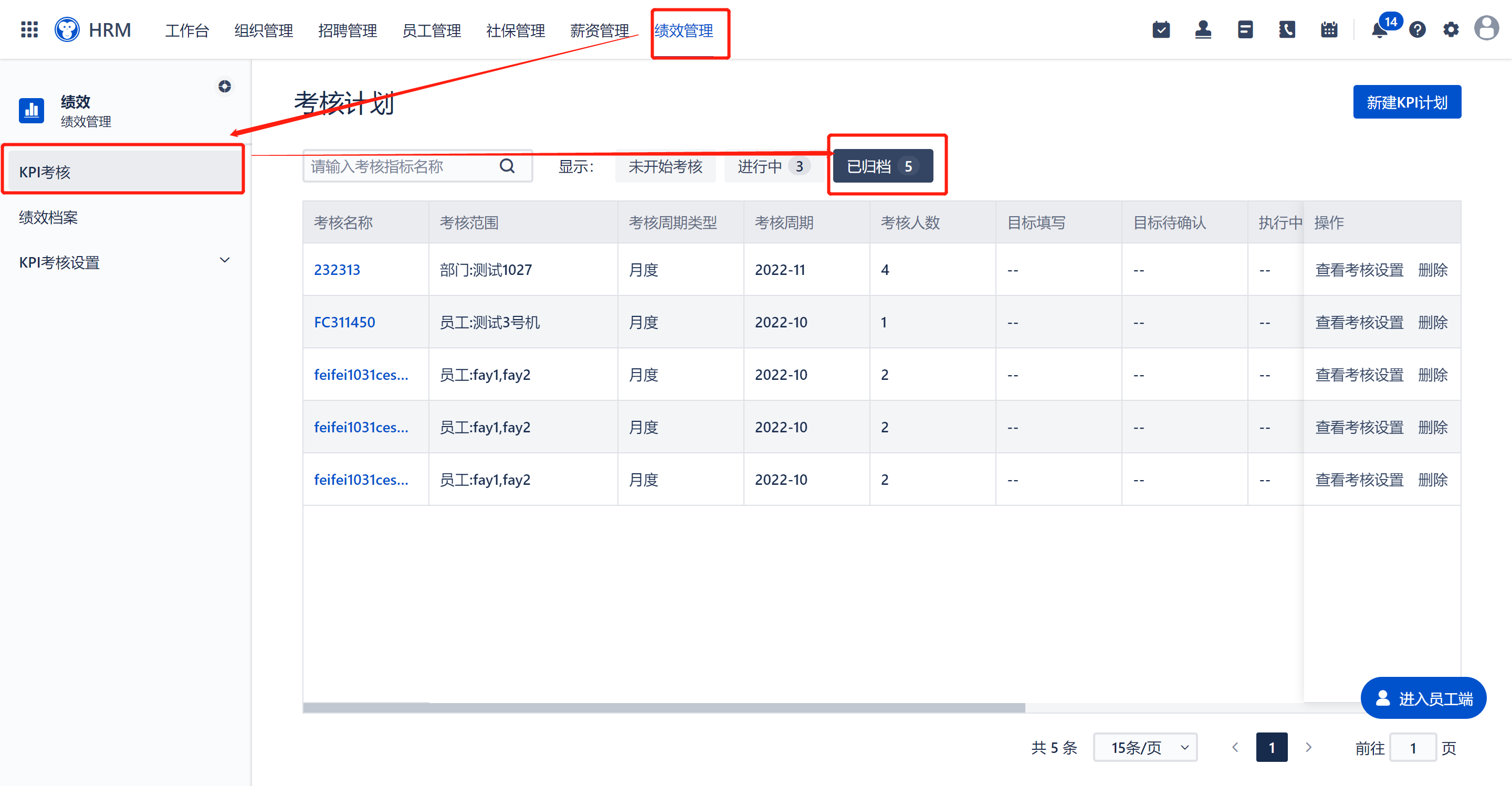Go to the previous page arrow
Image resolution: width=1512 pixels, height=786 pixels.
[x=1235, y=747]
